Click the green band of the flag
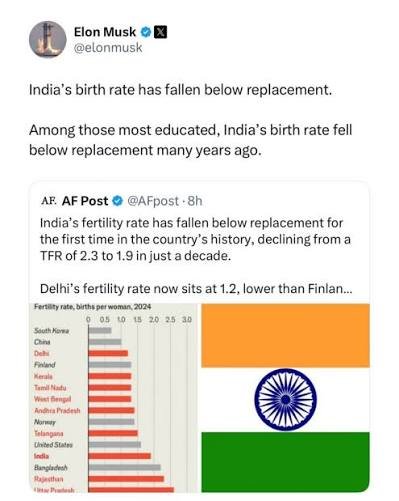 285,462
